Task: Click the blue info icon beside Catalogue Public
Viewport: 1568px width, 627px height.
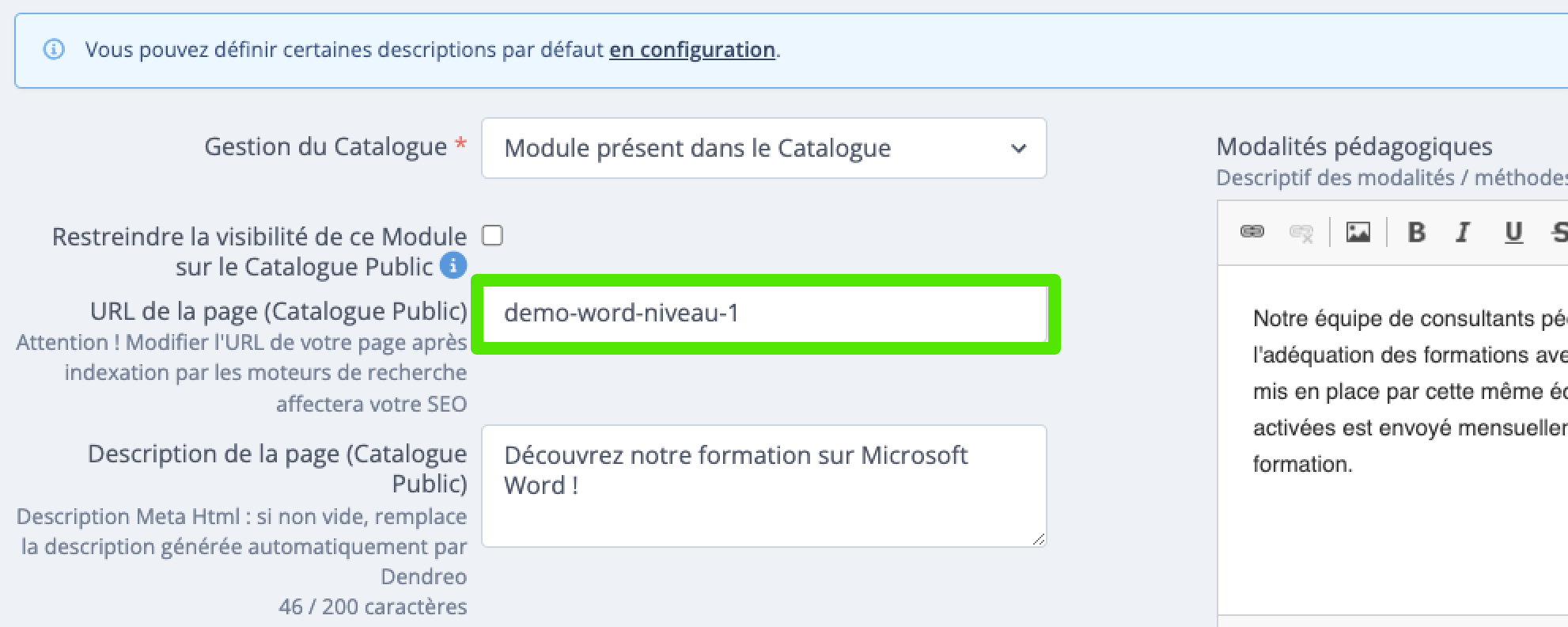Action: click(453, 265)
